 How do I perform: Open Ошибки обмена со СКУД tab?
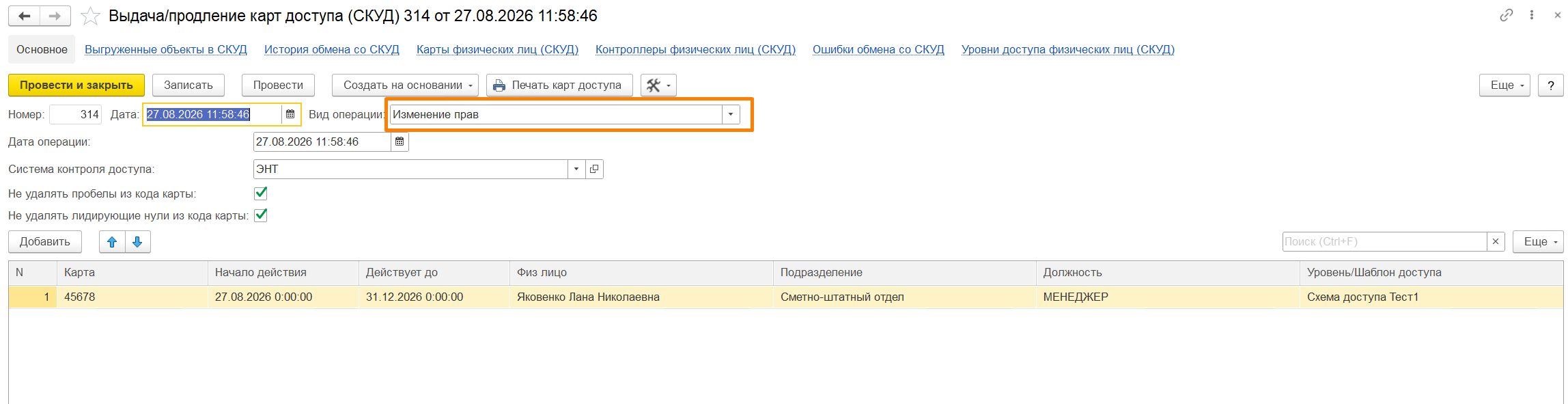coord(878,49)
